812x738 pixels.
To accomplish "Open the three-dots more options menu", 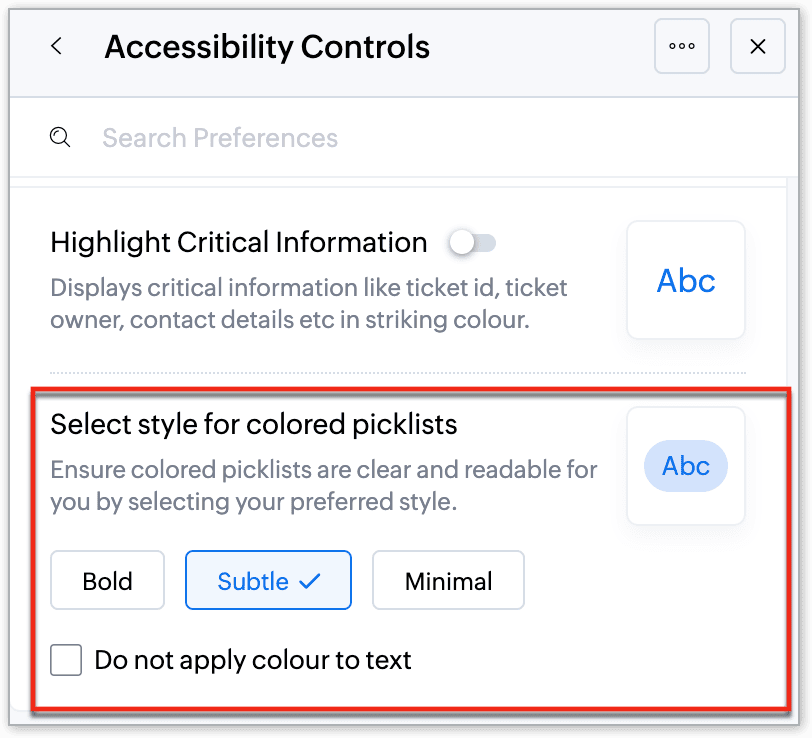I will [x=682, y=46].
